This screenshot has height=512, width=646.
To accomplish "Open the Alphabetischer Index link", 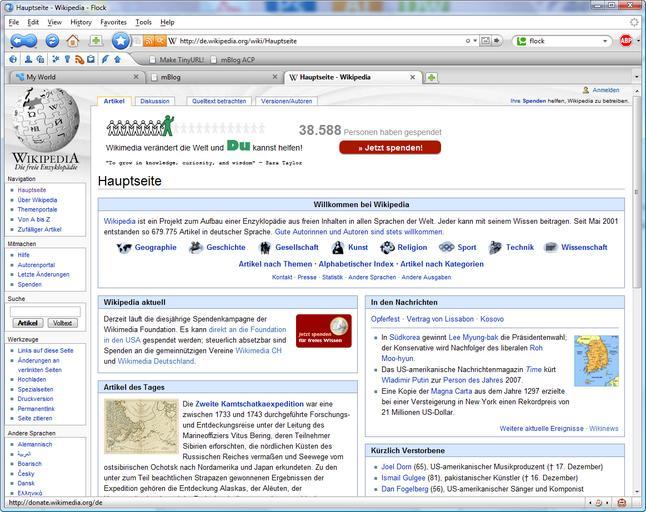I will [x=356, y=264].
